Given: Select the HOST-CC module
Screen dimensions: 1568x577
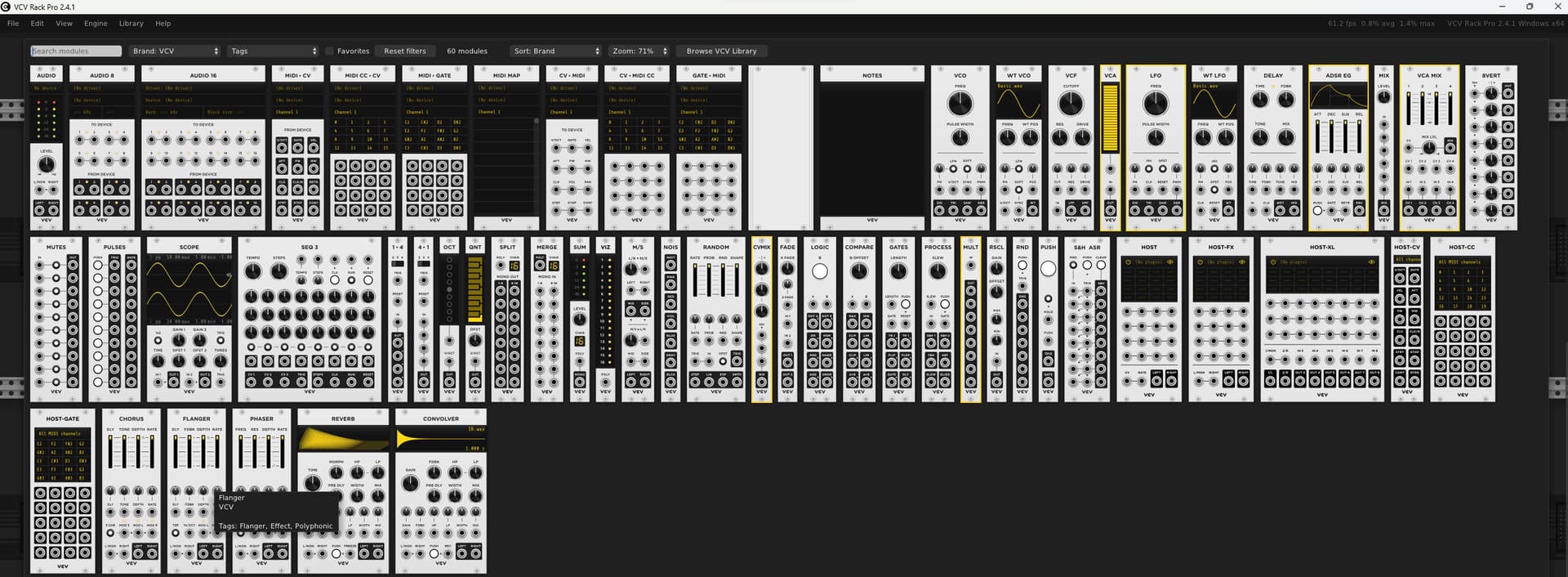Looking at the screenshot, I should 1463,320.
